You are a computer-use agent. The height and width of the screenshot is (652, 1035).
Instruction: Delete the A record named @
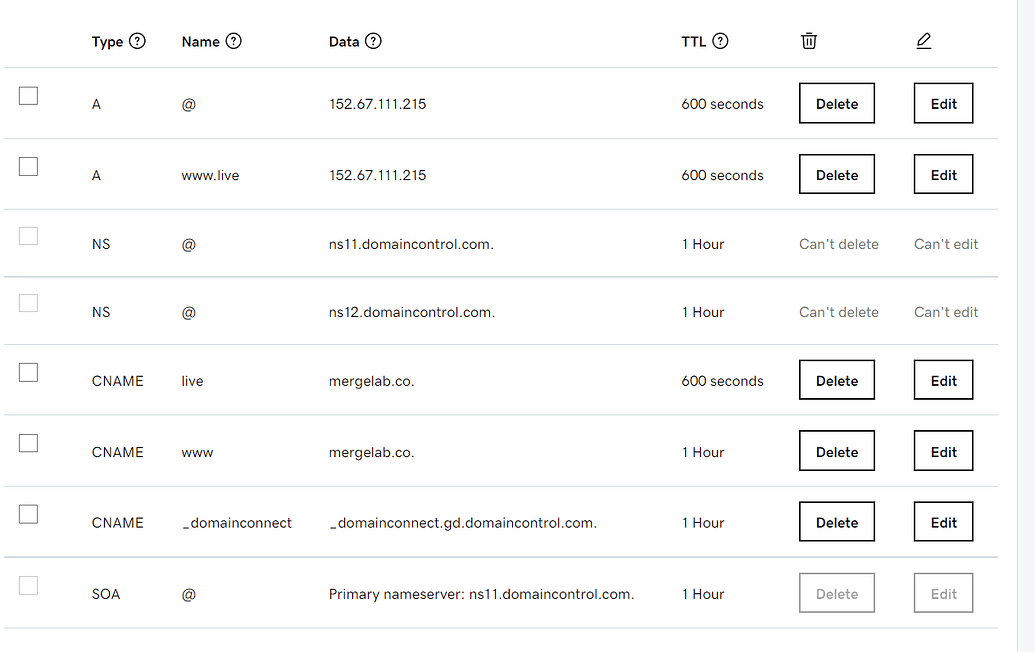tap(837, 104)
